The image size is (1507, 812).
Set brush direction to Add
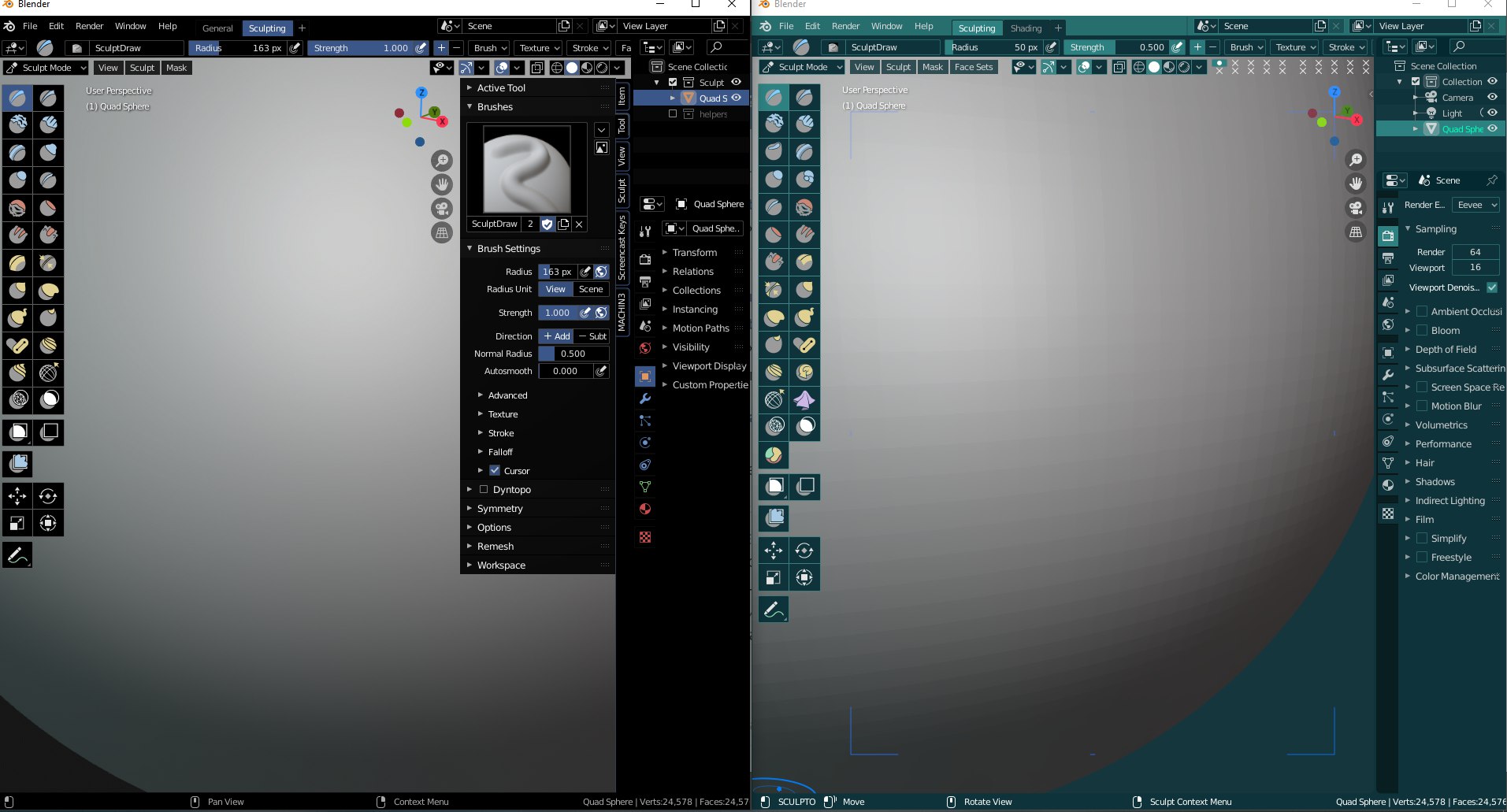[556, 336]
